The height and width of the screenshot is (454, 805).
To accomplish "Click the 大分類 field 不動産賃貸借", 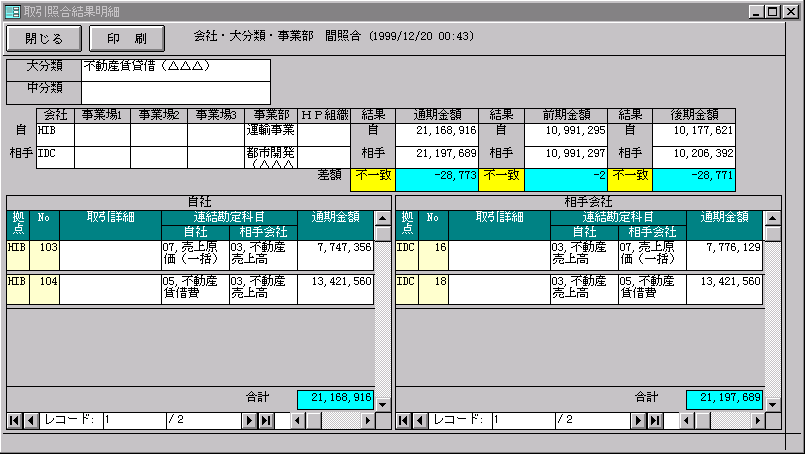I will pyautogui.click(x=176, y=70).
